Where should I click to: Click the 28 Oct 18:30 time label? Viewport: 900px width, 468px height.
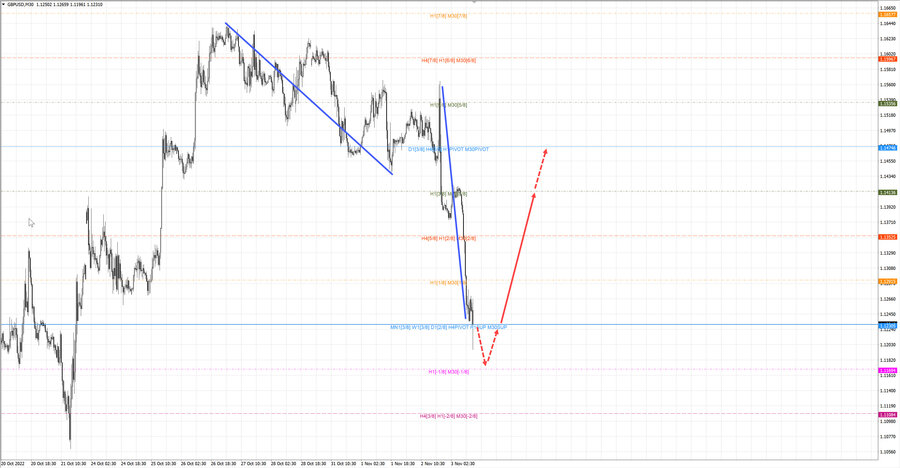[313, 463]
